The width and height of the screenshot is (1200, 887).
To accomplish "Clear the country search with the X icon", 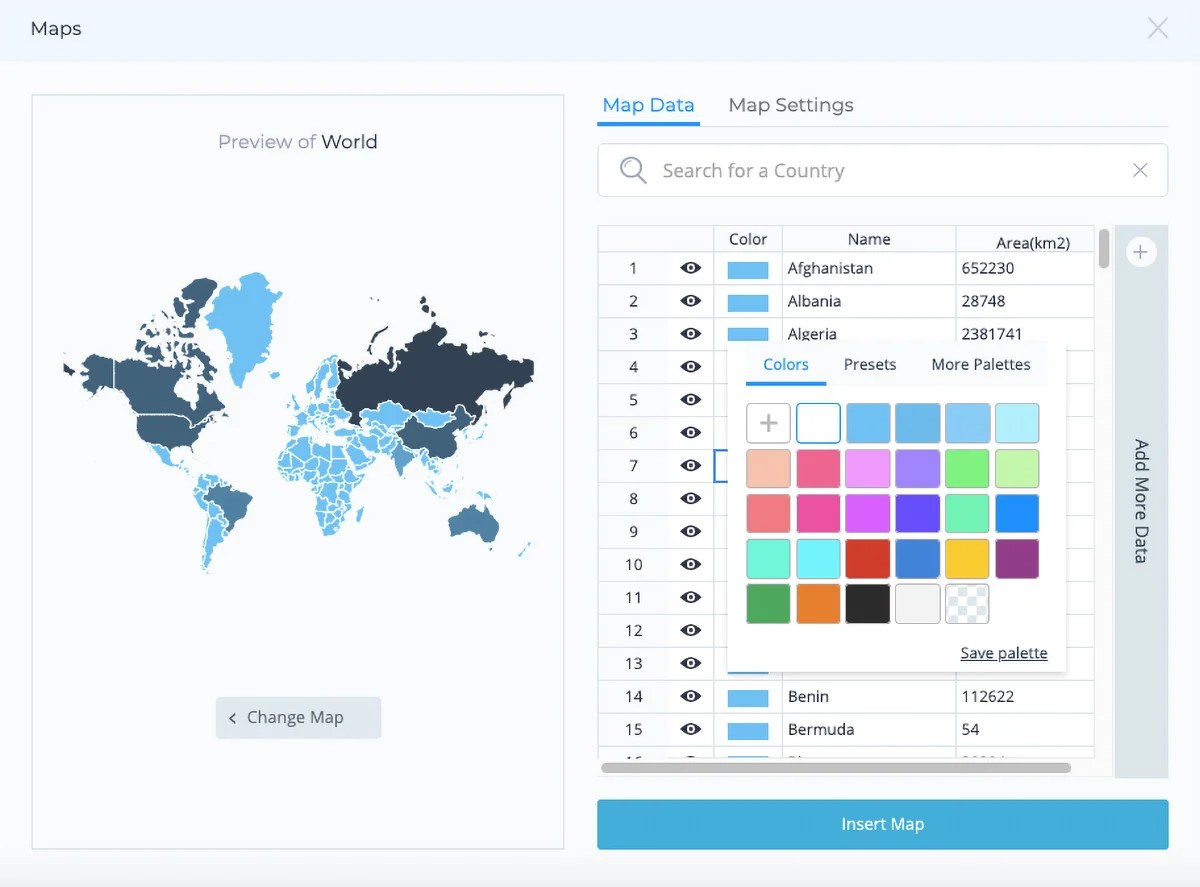I will click(1140, 170).
